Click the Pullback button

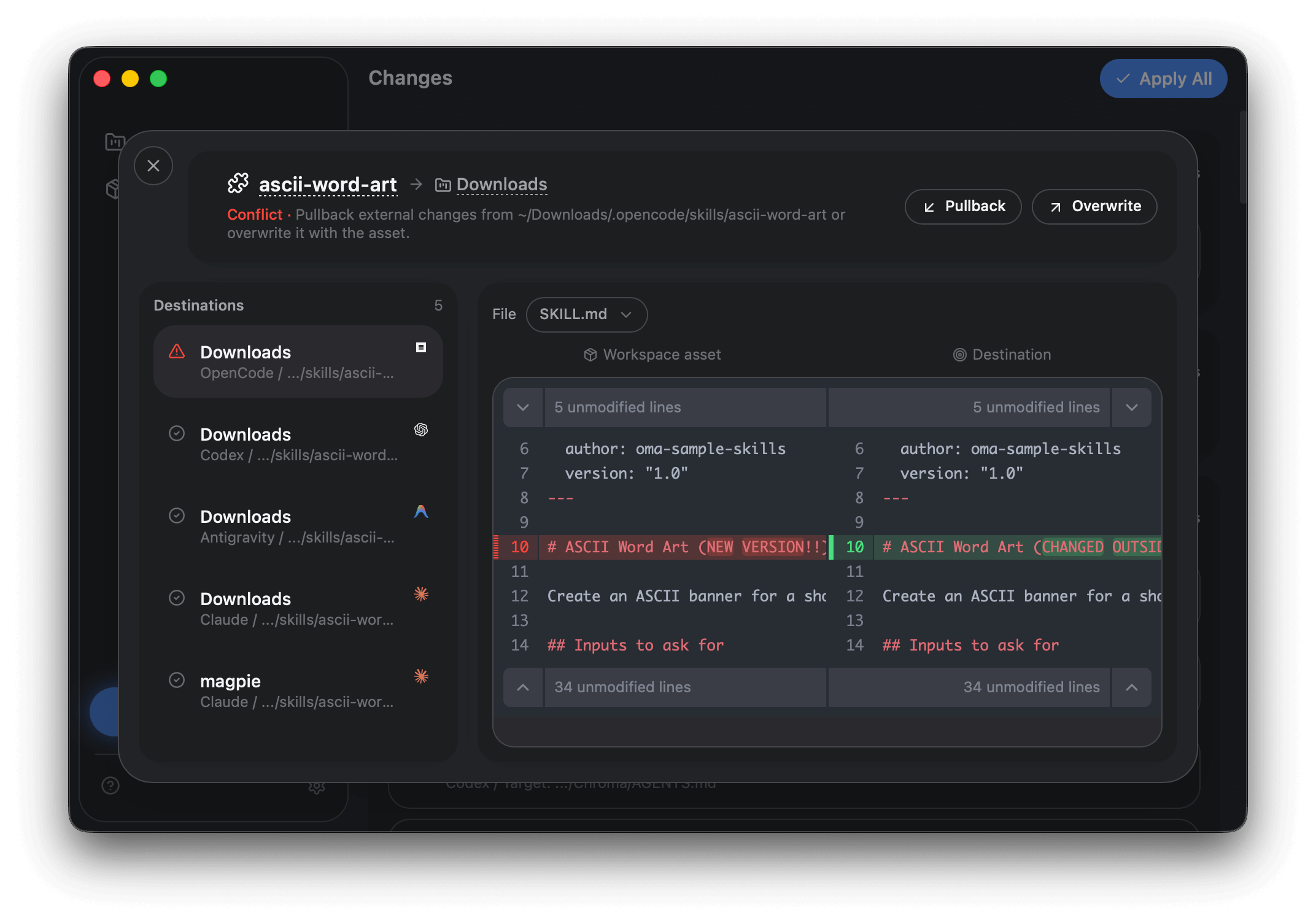962,206
